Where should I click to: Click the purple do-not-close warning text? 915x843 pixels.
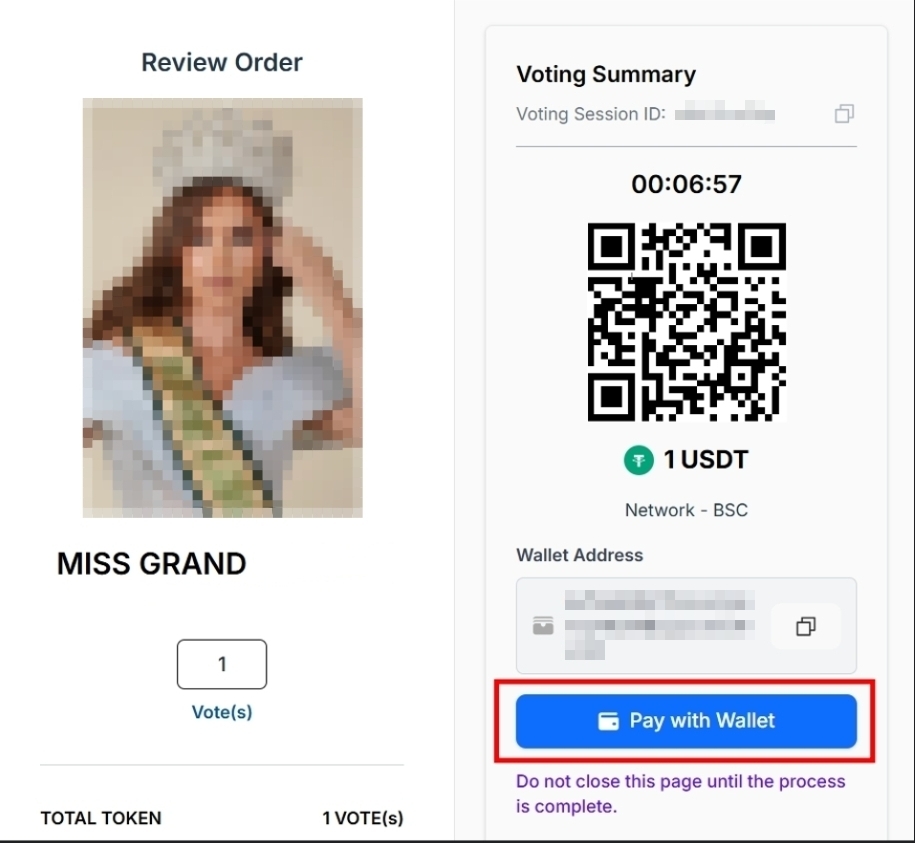680,793
